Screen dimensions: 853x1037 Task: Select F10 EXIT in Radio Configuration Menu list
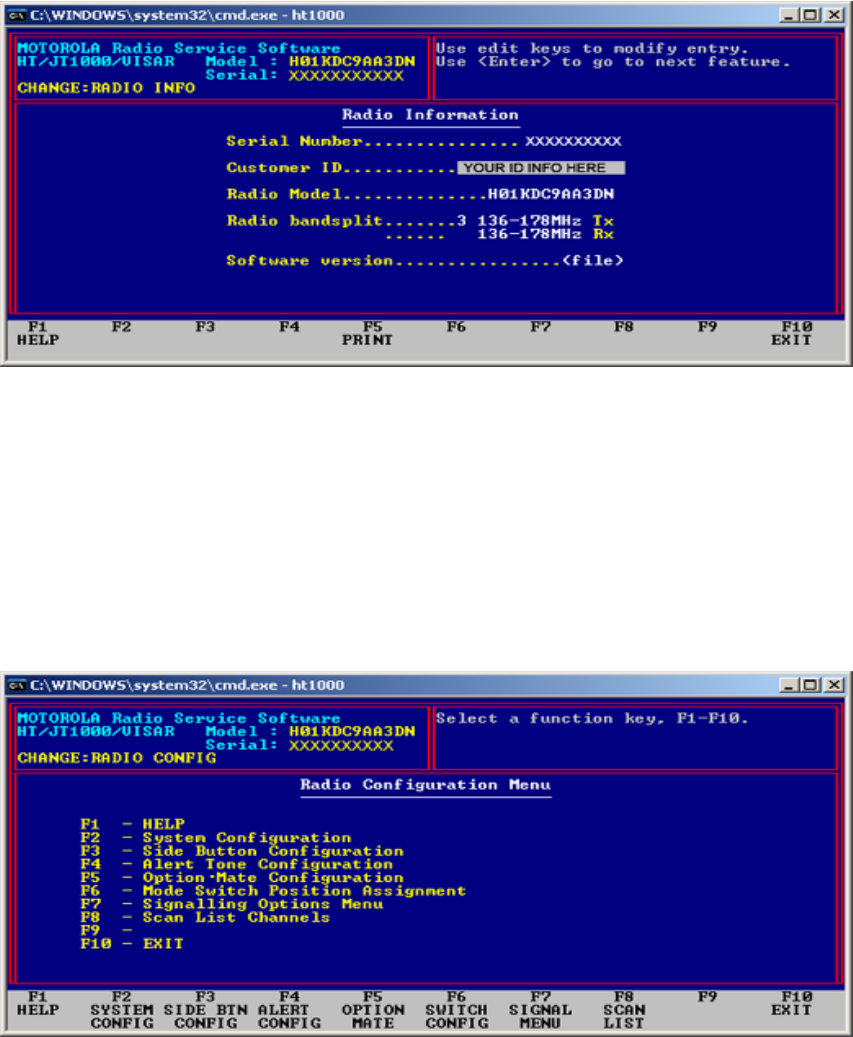(132, 944)
